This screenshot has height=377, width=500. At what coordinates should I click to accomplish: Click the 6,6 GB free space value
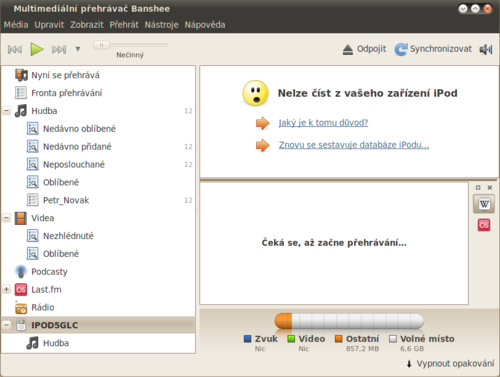coord(412,349)
